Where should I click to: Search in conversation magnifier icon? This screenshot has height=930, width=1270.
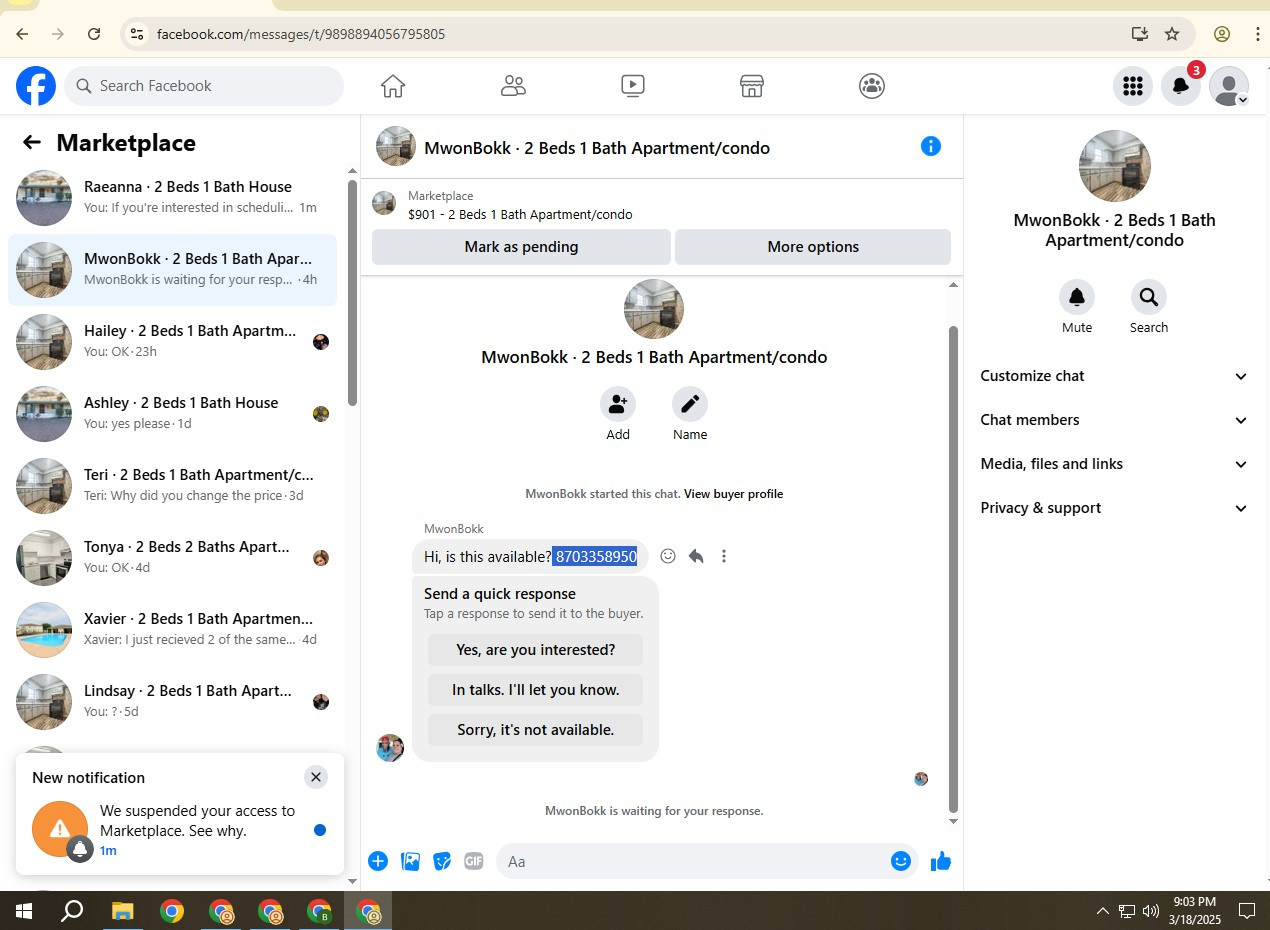tap(1149, 297)
